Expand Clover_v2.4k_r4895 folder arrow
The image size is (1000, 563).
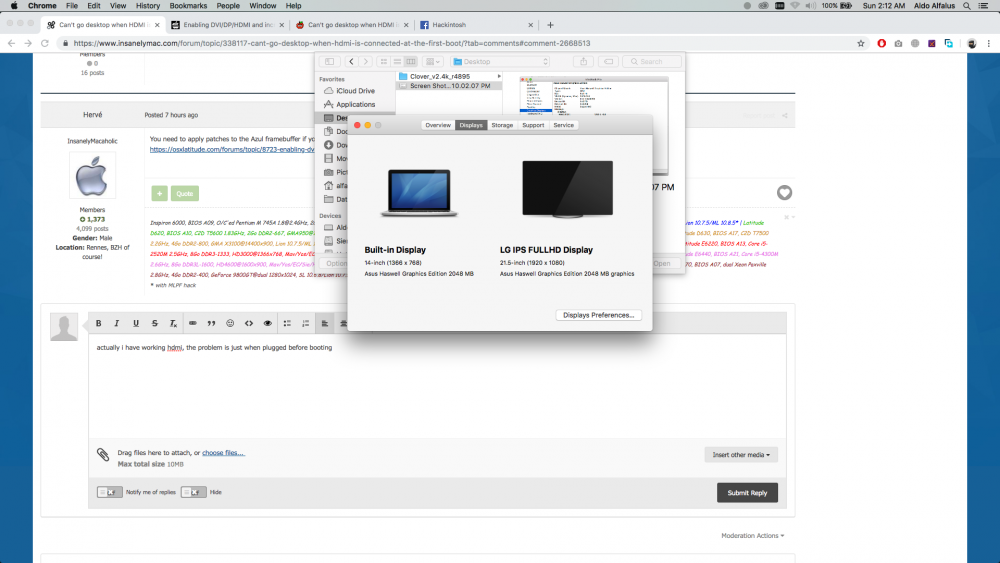(x=499, y=77)
